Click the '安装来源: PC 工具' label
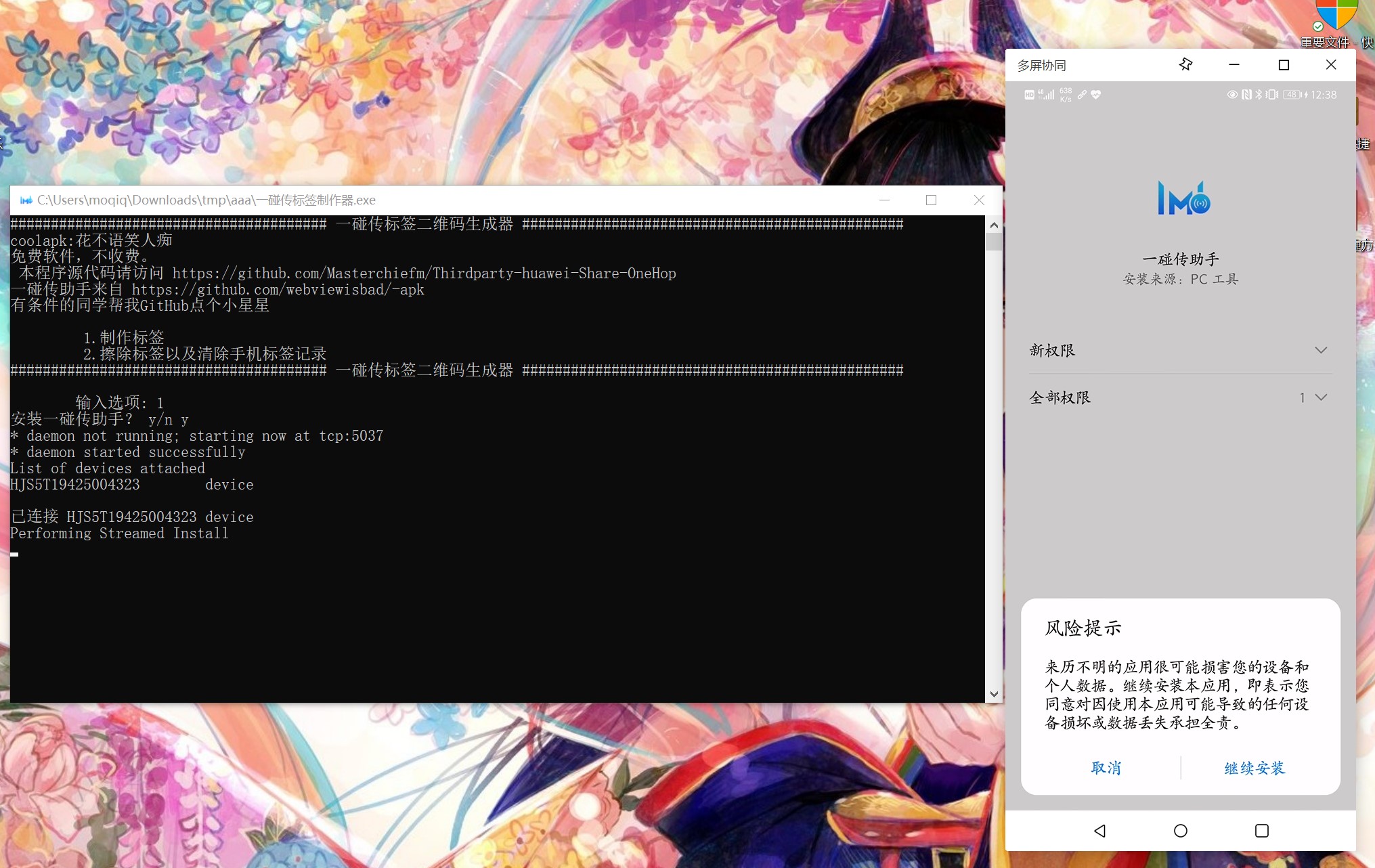Image resolution: width=1375 pixels, height=868 pixels. tap(1180, 279)
